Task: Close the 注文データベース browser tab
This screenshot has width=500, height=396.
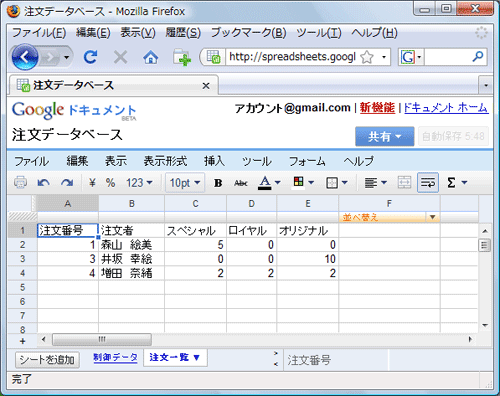Action: click(x=206, y=86)
